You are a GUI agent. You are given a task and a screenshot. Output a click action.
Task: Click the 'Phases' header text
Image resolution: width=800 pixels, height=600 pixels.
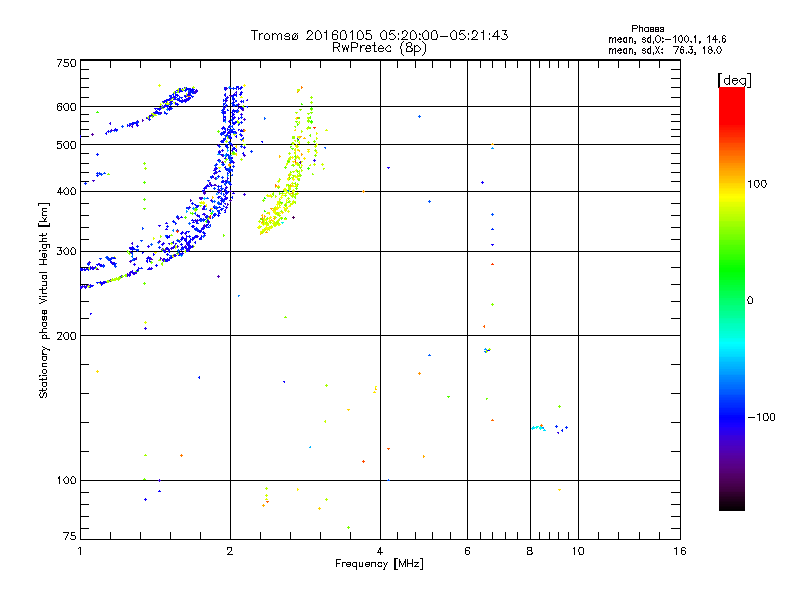coord(647,29)
